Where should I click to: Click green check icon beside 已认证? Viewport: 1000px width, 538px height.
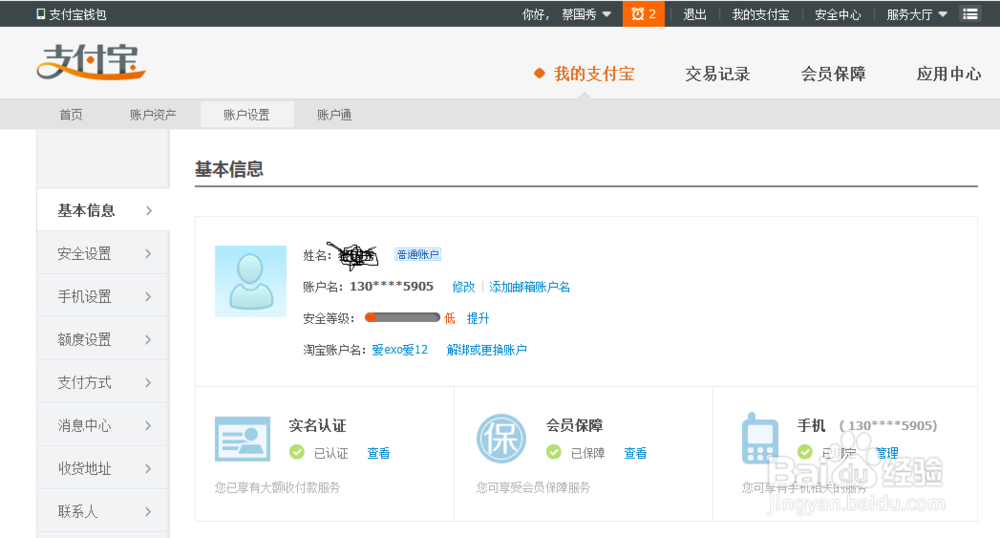coord(297,452)
